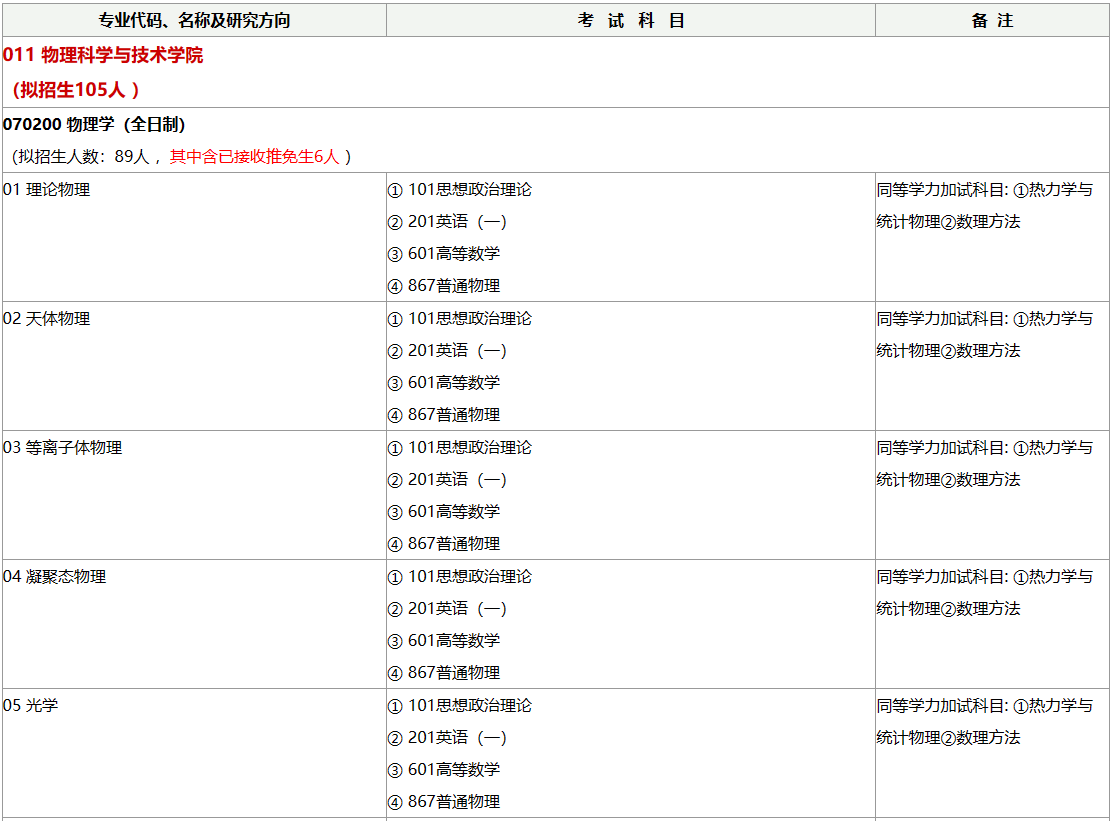The width and height of the screenshot is (1117, 821).
Task: Click '867普通物理' in the 光学 row
Action: coord(454,802)
